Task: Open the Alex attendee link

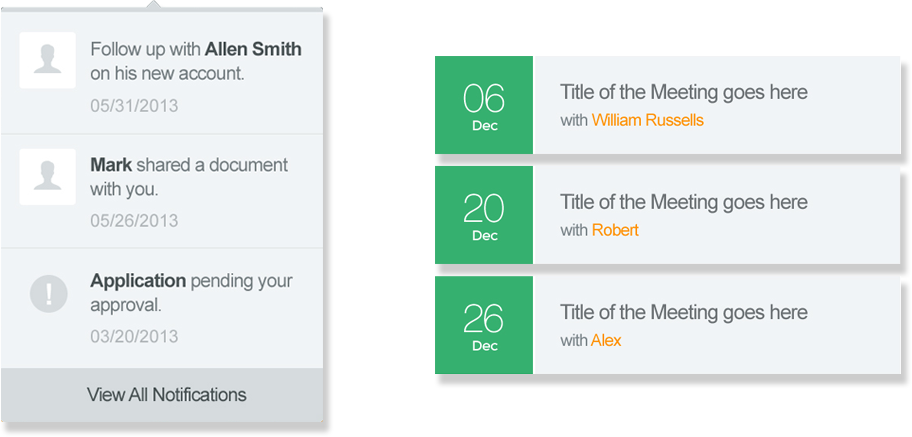Action: 606,340
